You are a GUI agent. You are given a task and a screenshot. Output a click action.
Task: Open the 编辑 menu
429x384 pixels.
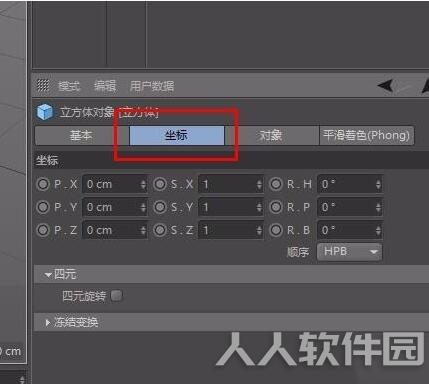pos(105,86)
